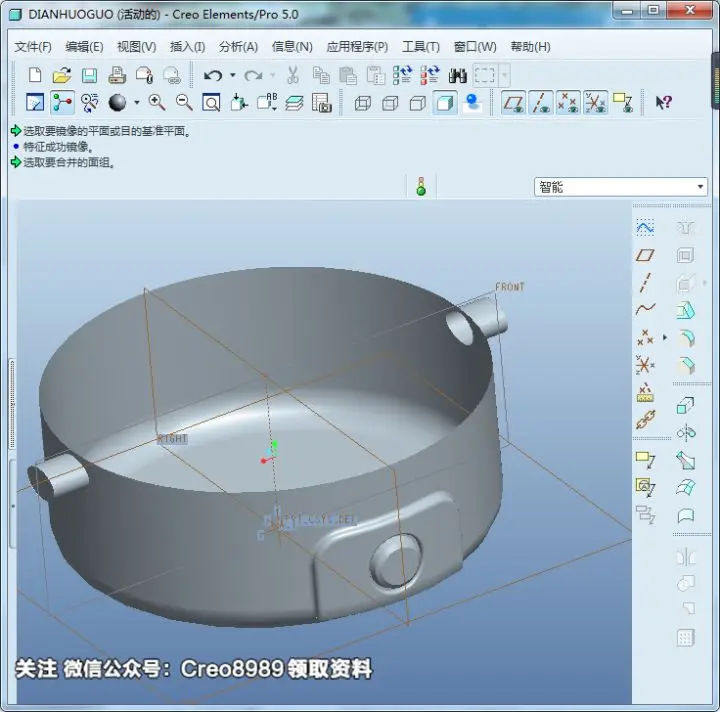Click the Zoom In magnifier icon
720x712 pixels.
(x=157, y=102)
